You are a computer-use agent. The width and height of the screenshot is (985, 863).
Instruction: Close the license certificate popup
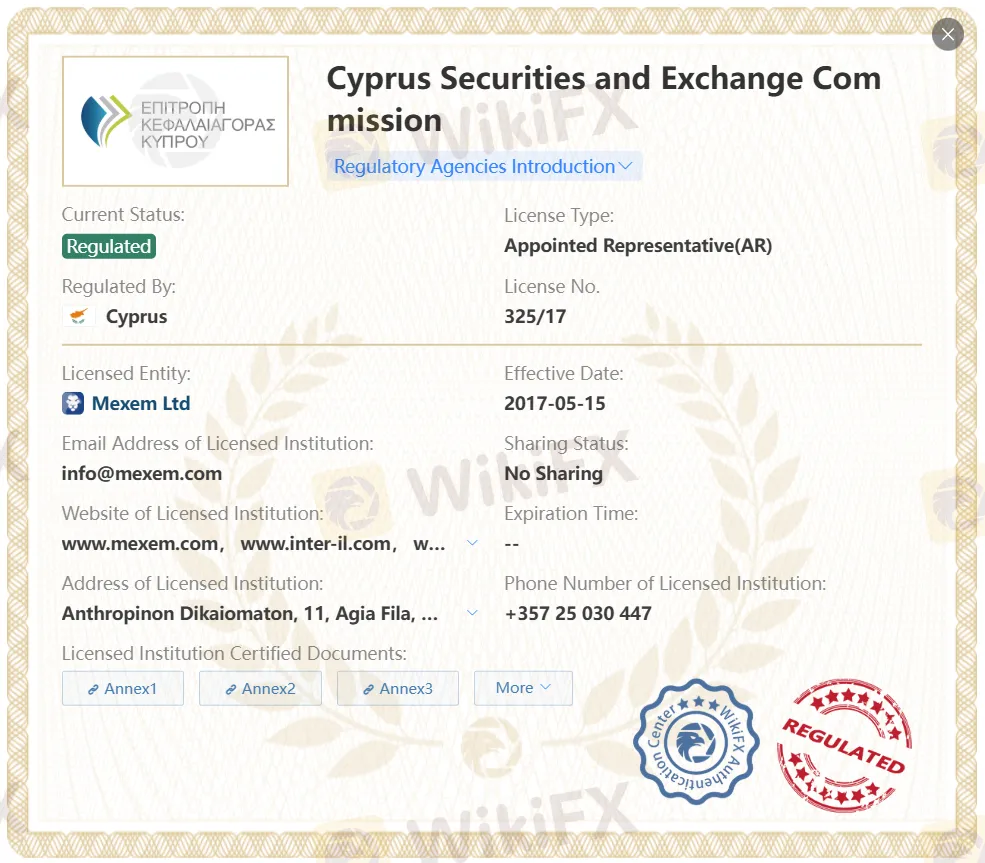947,35
